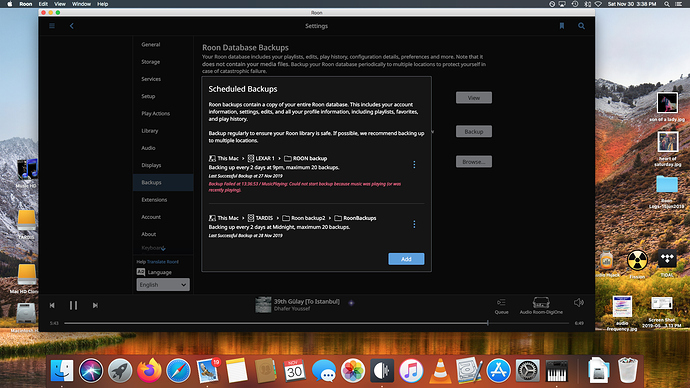Skip to previous track
This screenshot has width=690, height=388.
point(52,305)
